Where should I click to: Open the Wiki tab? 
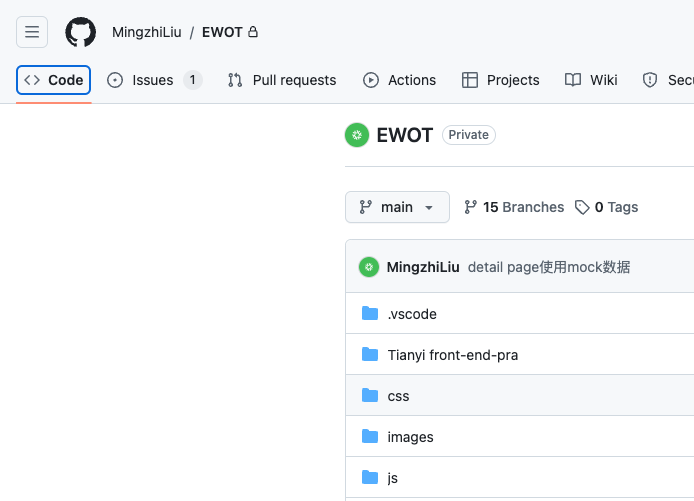(x=591, y=80)
